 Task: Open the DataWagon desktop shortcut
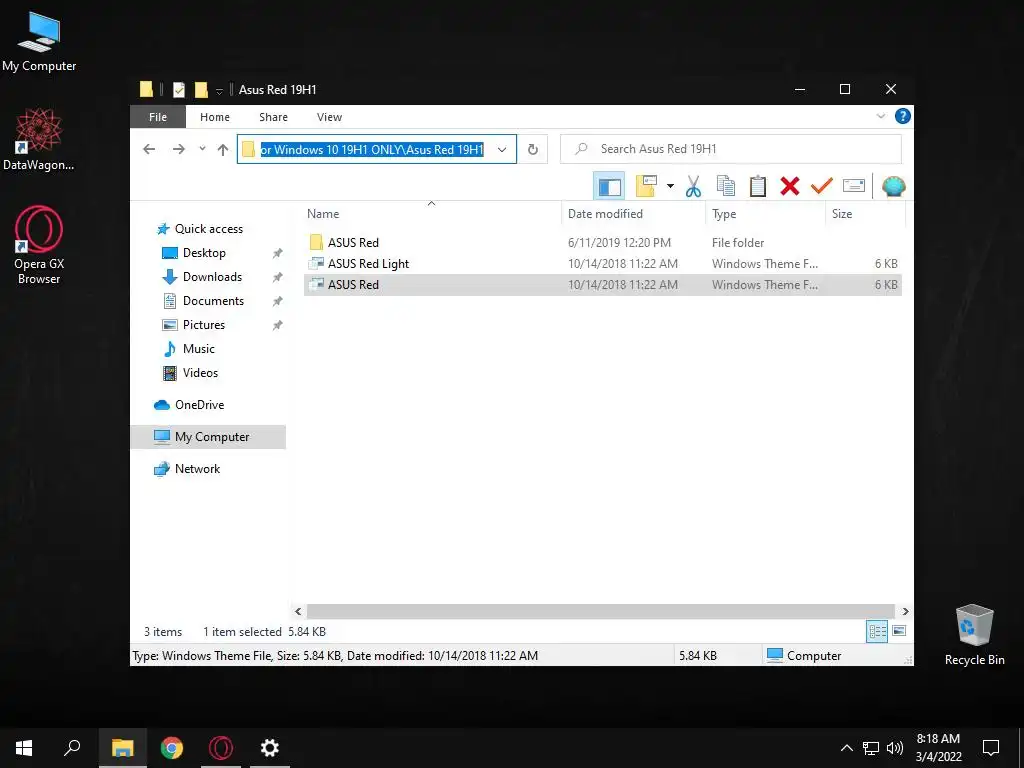[x=39, y=140]
